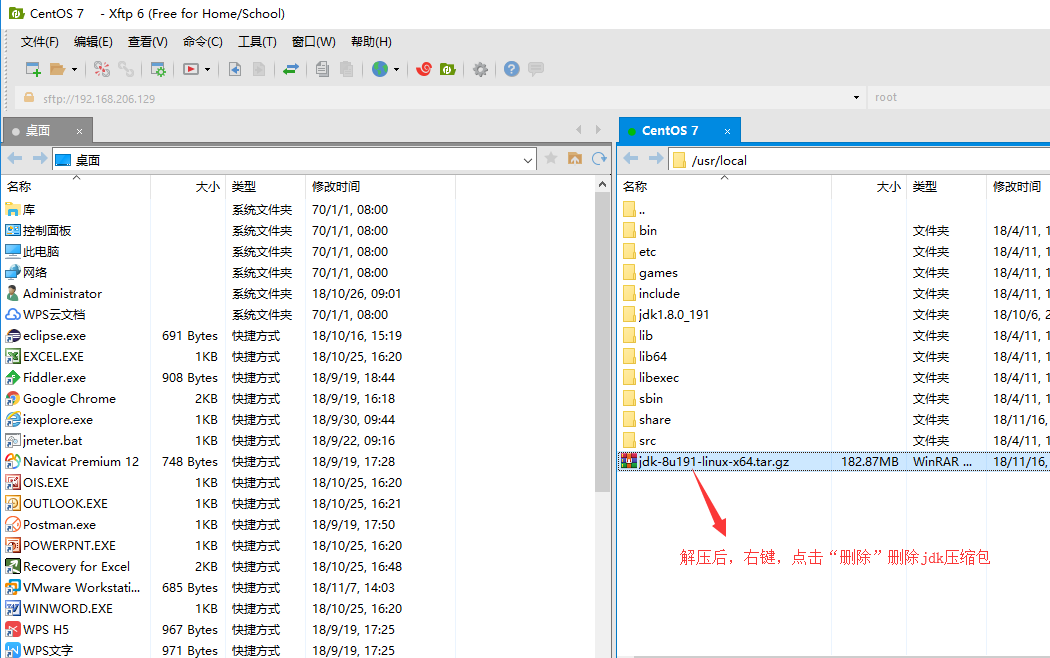Open the 帮助(H) menu
The height and width of the screenshot is (658, 1050).
[371, 42]
